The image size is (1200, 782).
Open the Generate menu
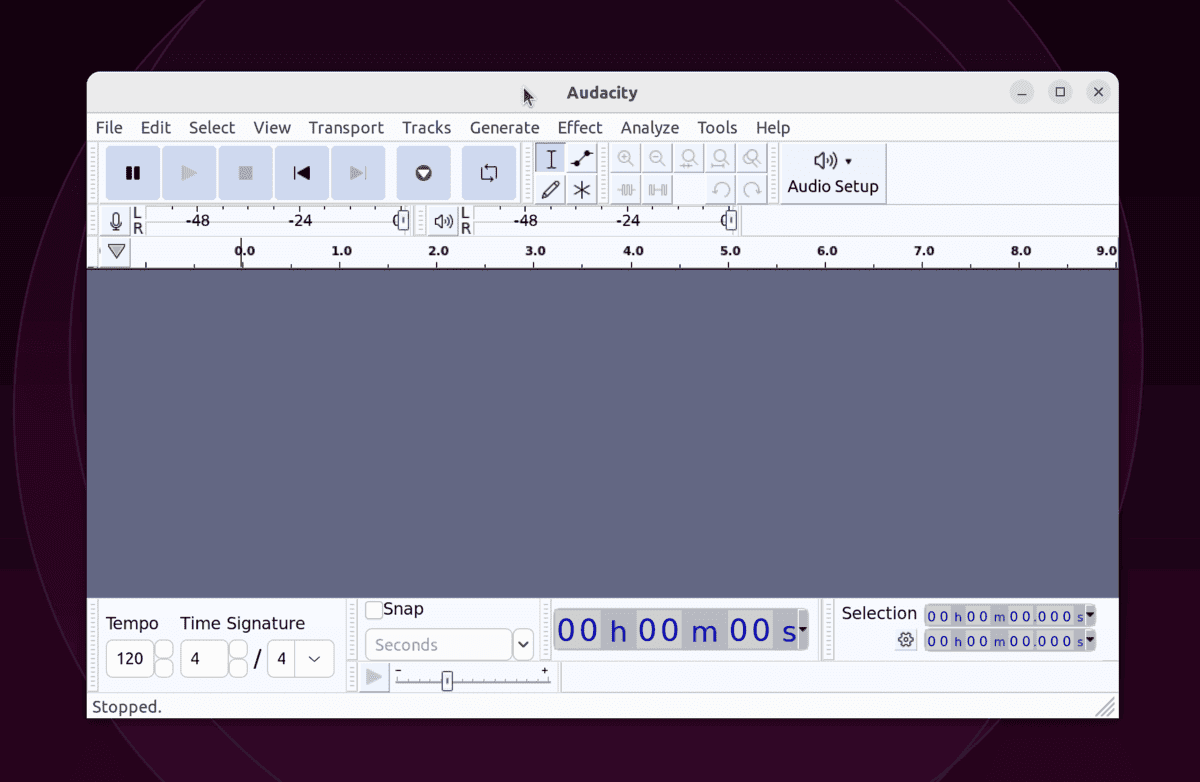click(505, 128)
